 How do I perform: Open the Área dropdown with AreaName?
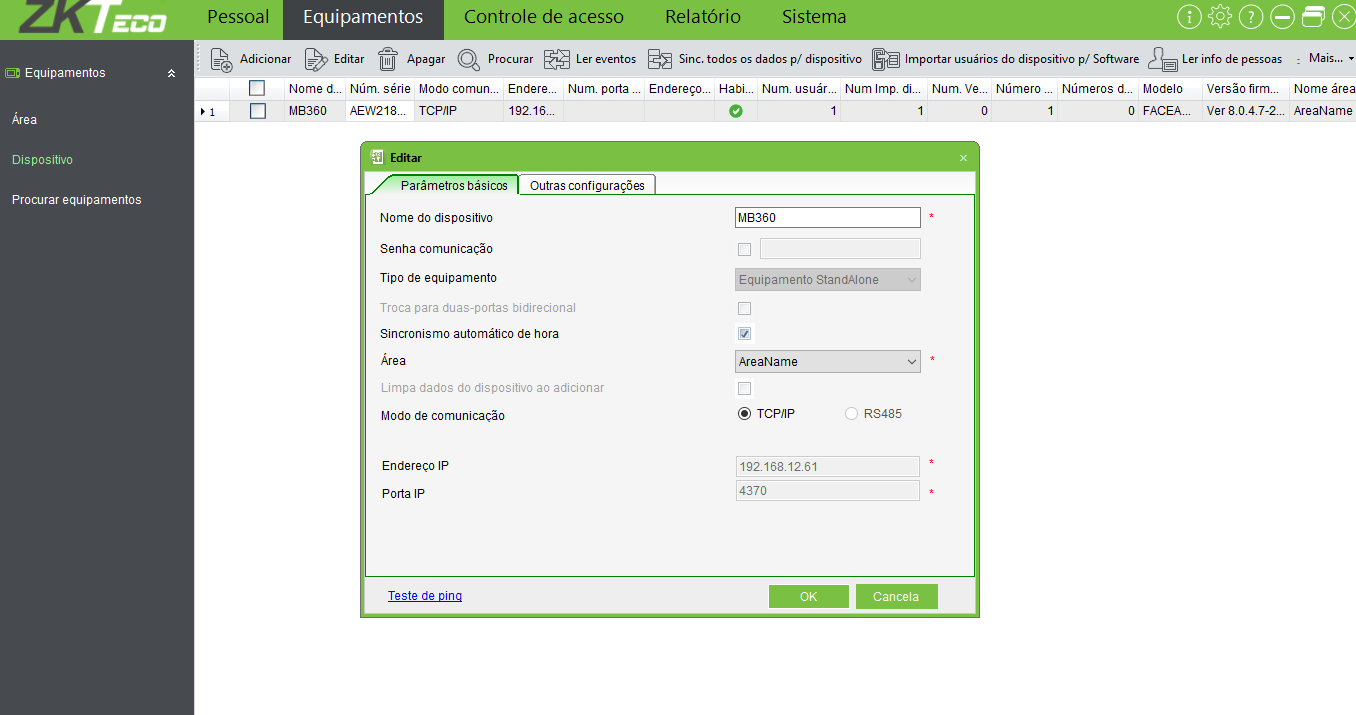coord(827,361)
